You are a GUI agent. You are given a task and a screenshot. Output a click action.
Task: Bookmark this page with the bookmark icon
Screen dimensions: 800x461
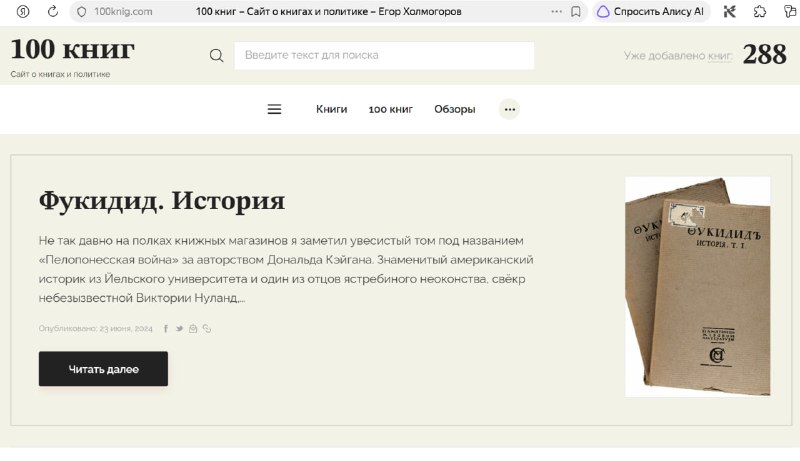tap(576, 12)
